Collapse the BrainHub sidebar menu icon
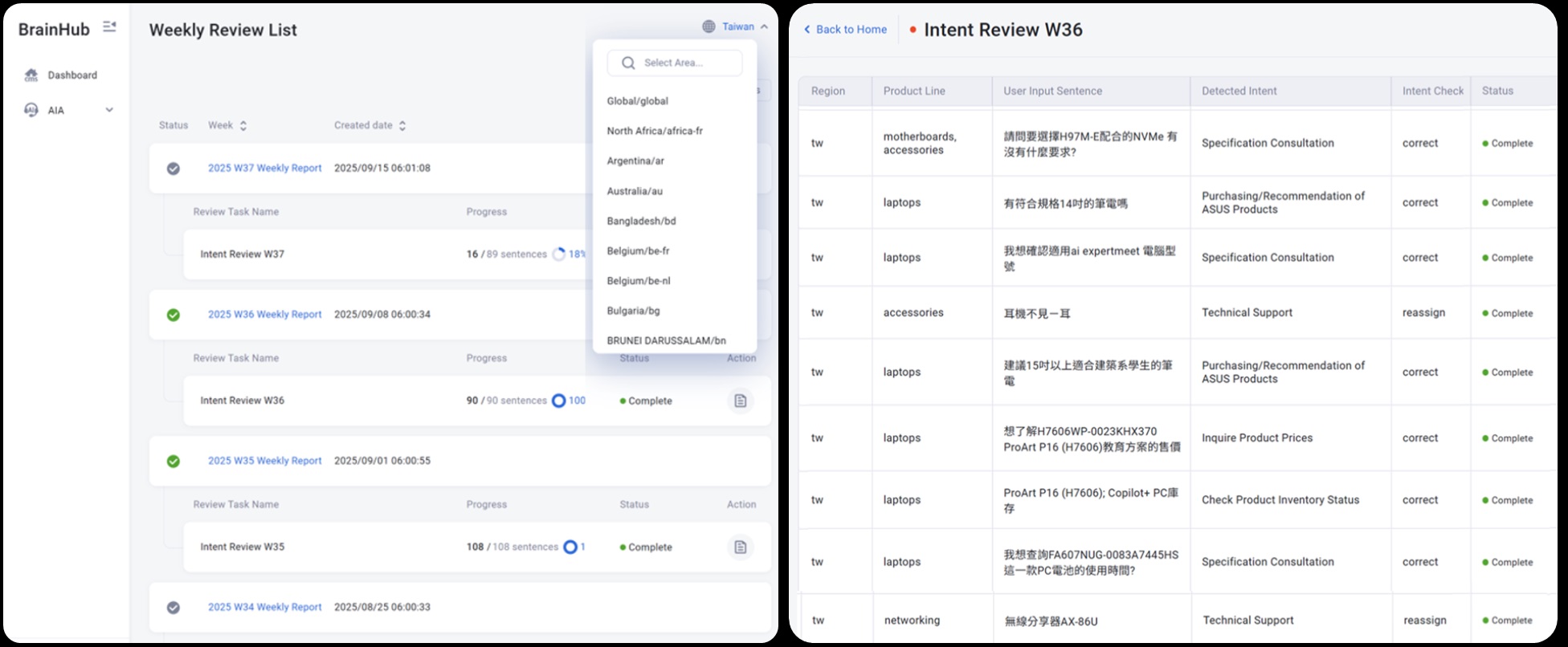Viewport: 1568px width, 647px height. (109, 27)
